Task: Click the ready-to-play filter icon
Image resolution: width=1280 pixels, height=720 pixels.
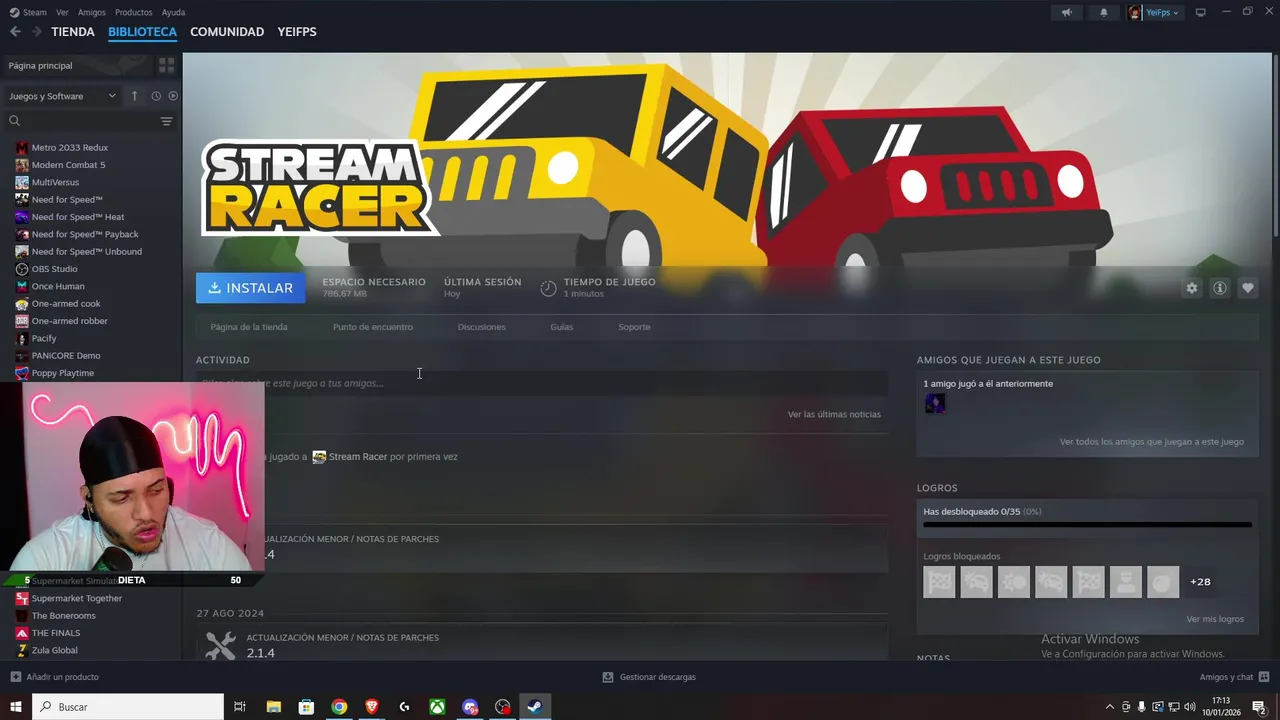Action: (173, 96)
